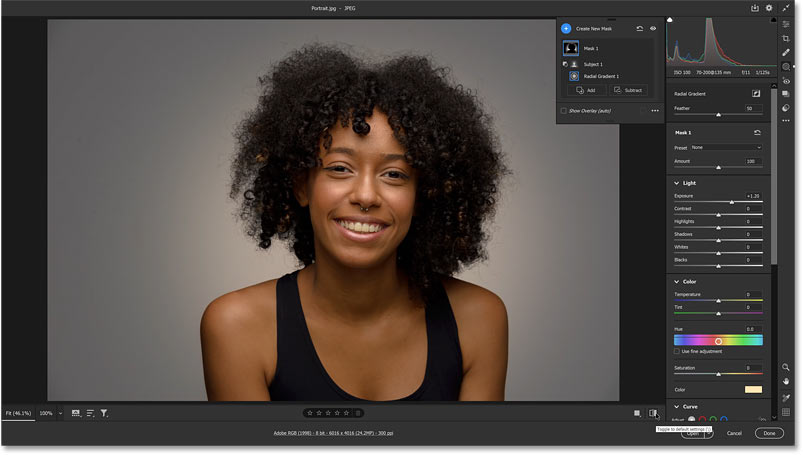Click the filmstrip toggle icon in bottom bar
Viewport: 803px width, 455px height.
click(x=76, y=413)
